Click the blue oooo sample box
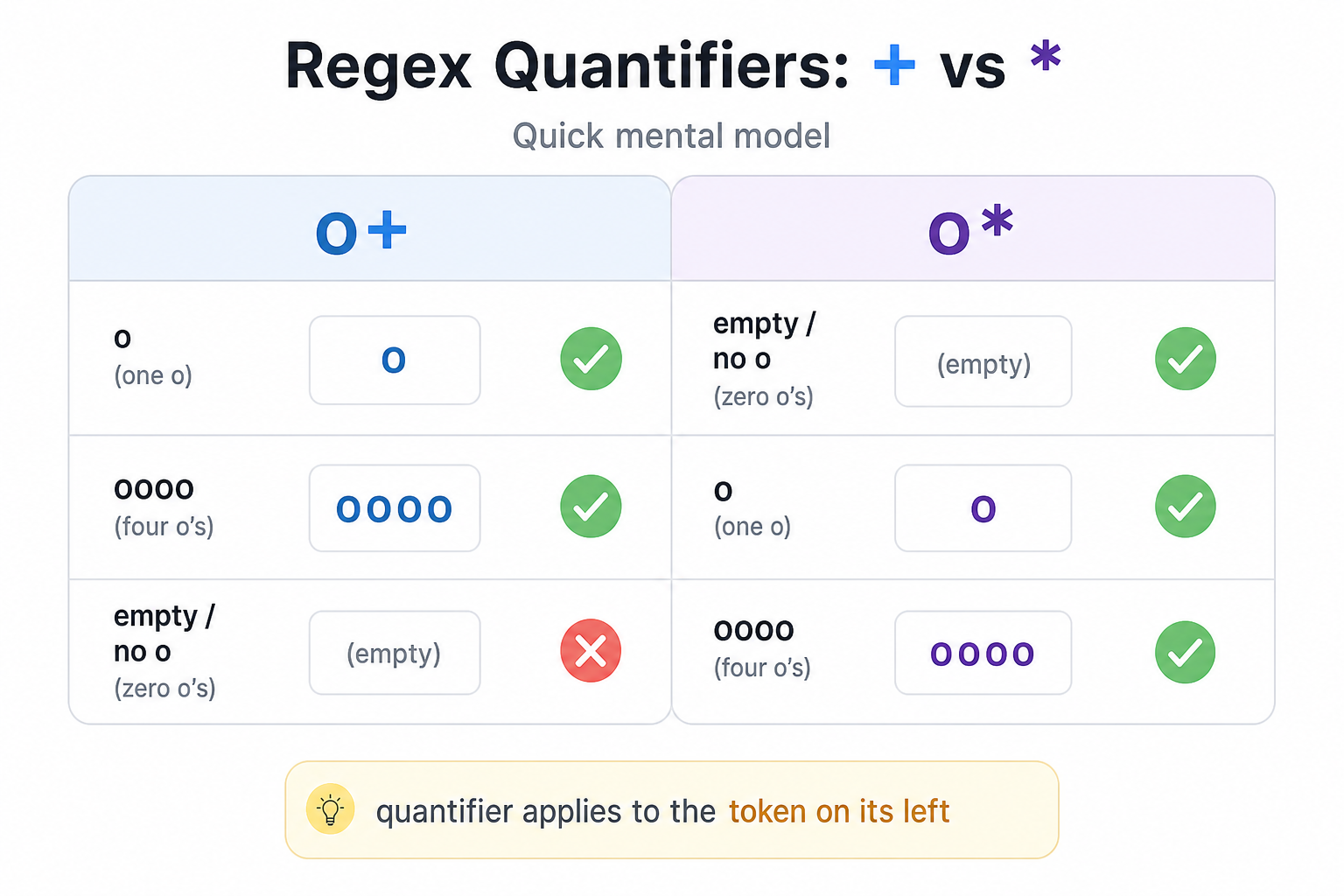1344x896 pixels. point(395,508)
